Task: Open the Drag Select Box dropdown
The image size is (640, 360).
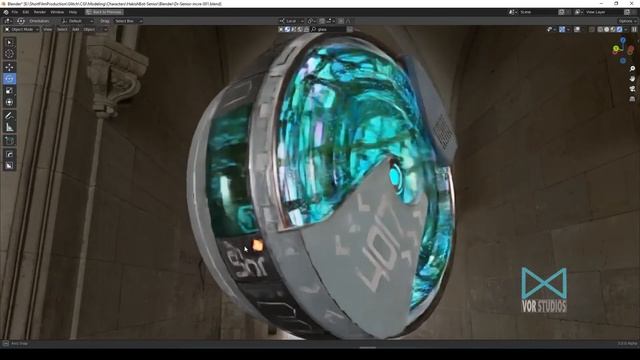Action: point(128,21)
